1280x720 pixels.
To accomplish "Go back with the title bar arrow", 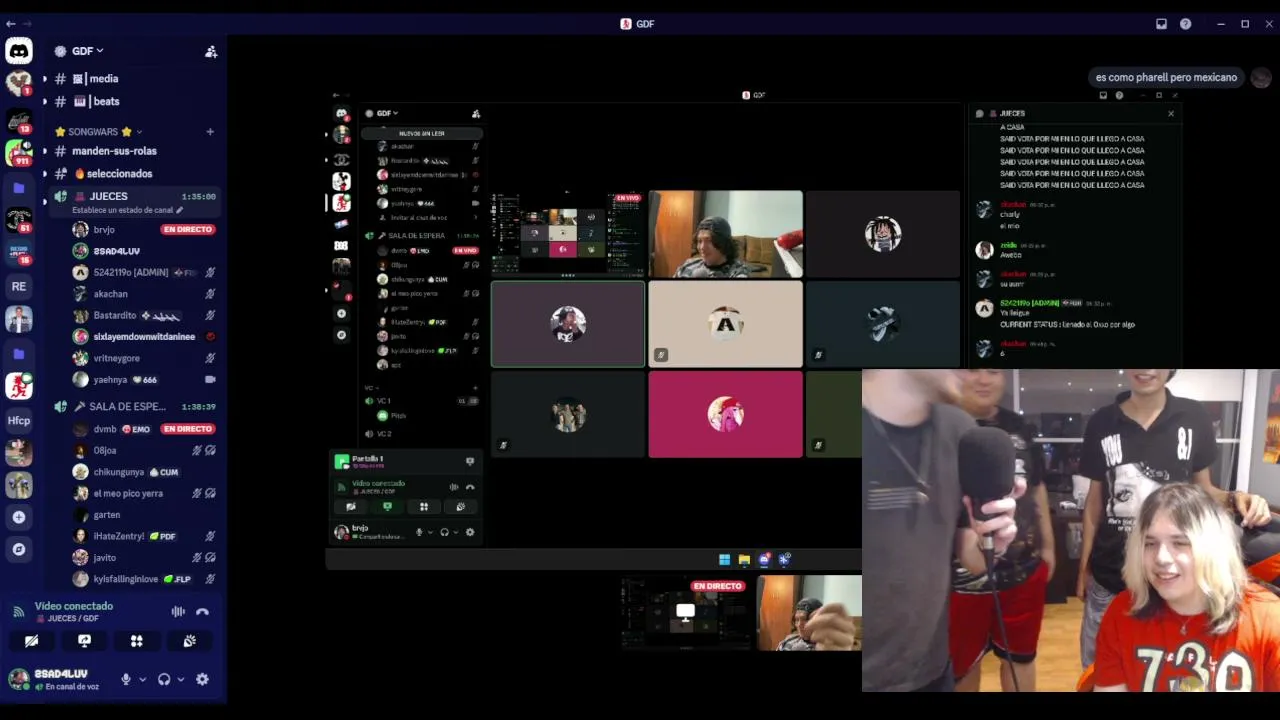I will pos(10,24).
